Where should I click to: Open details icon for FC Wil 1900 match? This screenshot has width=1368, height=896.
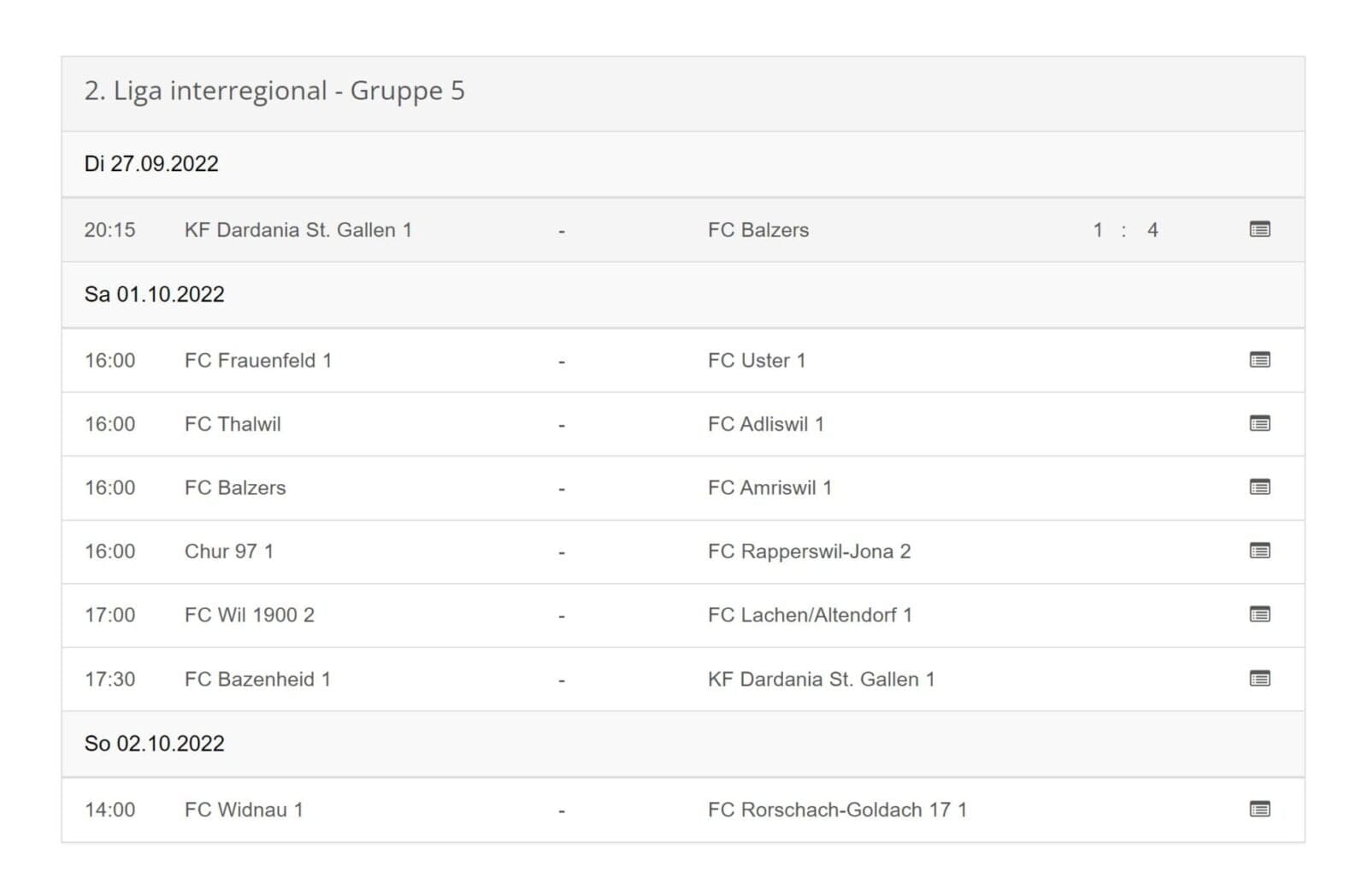click(1259, 615)
